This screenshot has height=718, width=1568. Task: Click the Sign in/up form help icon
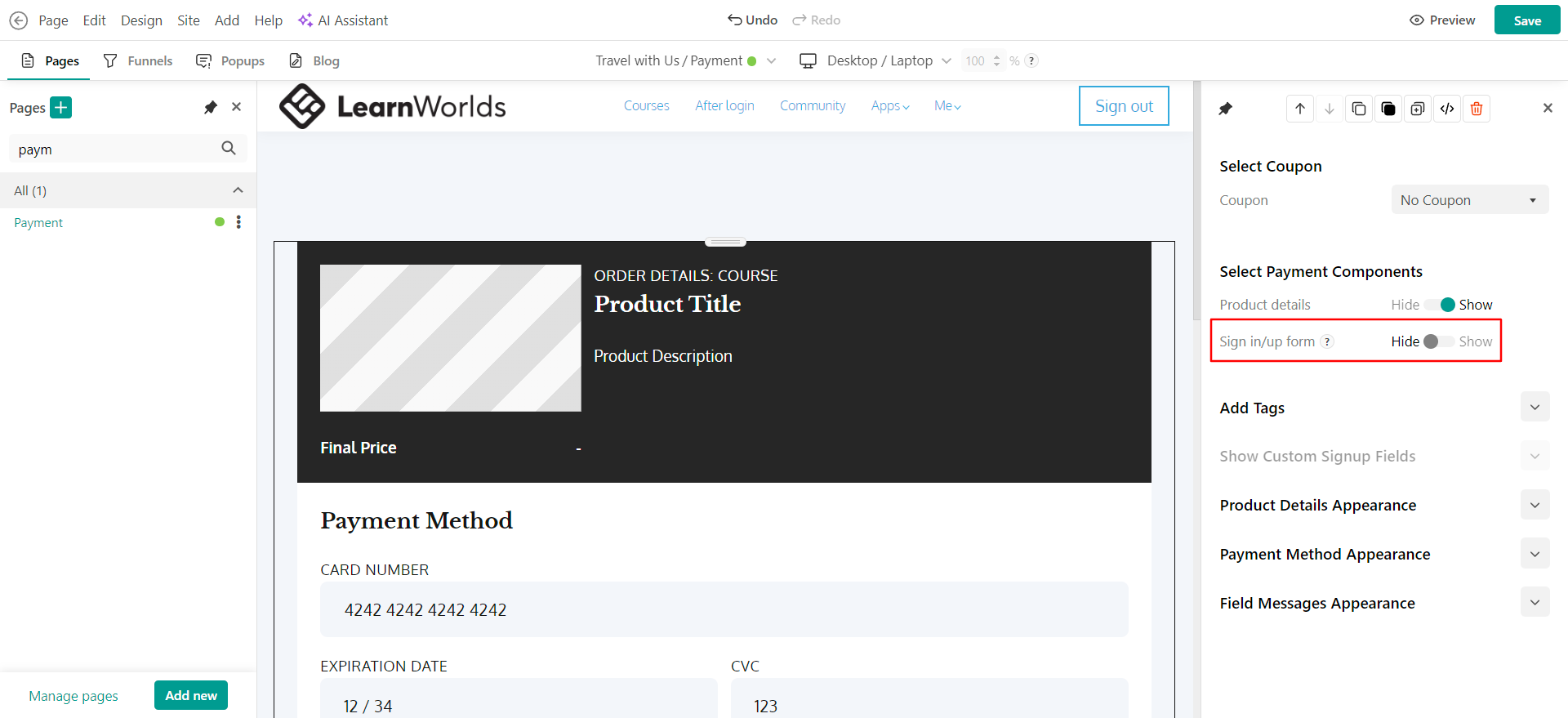1328,341
